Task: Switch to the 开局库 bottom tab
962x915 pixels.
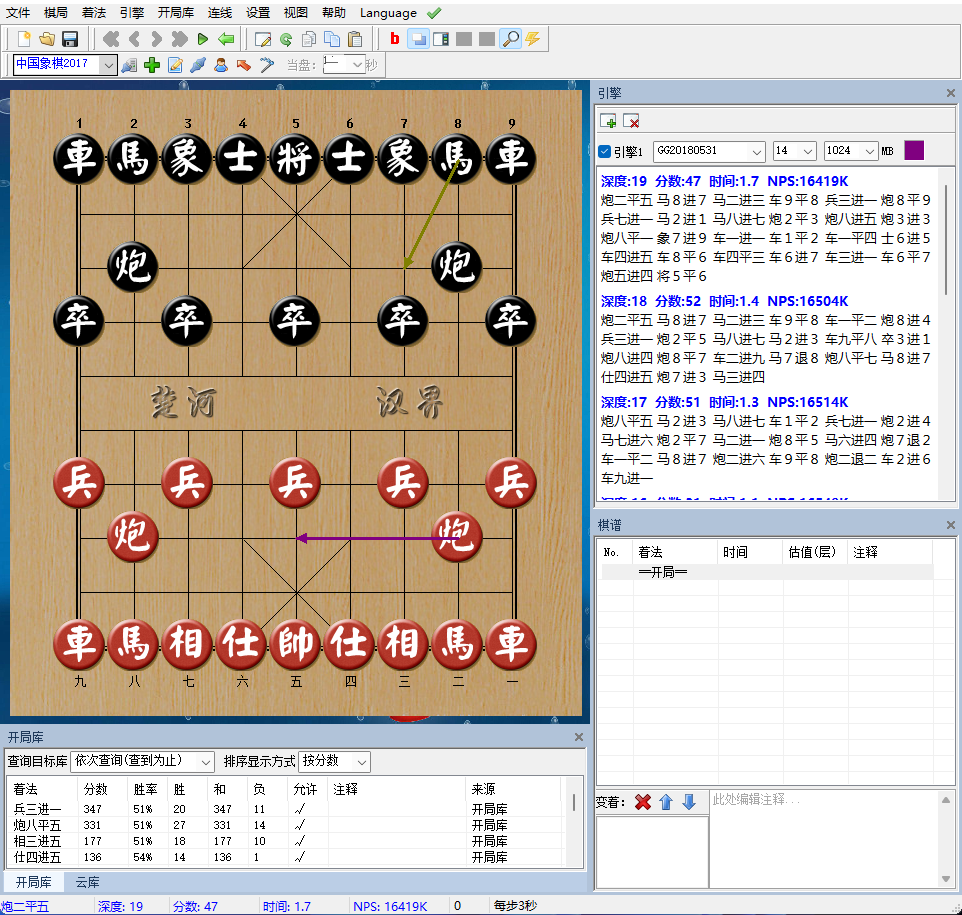Action: tap(34, 882)
